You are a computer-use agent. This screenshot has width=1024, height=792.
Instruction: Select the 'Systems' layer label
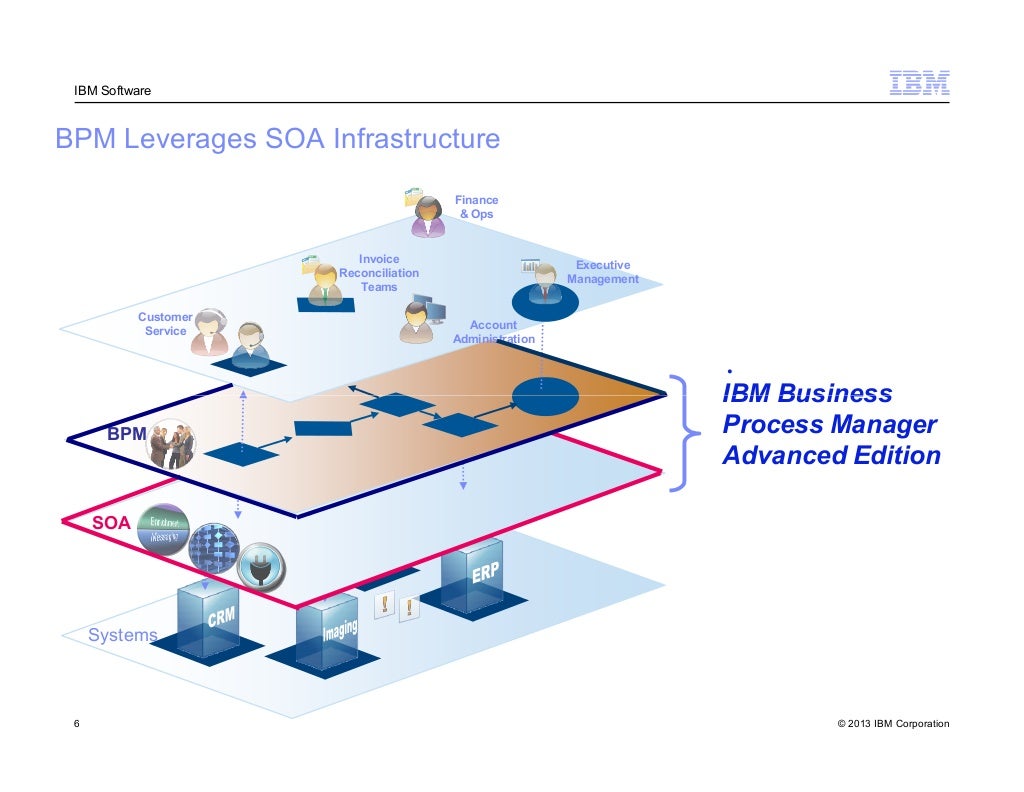pyautogui.click(x=123, y=635)
